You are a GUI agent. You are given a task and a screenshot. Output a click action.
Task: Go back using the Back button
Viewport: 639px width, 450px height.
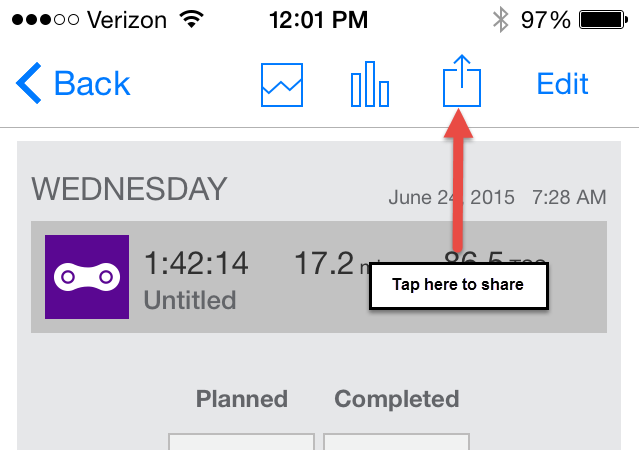(73, 83)
